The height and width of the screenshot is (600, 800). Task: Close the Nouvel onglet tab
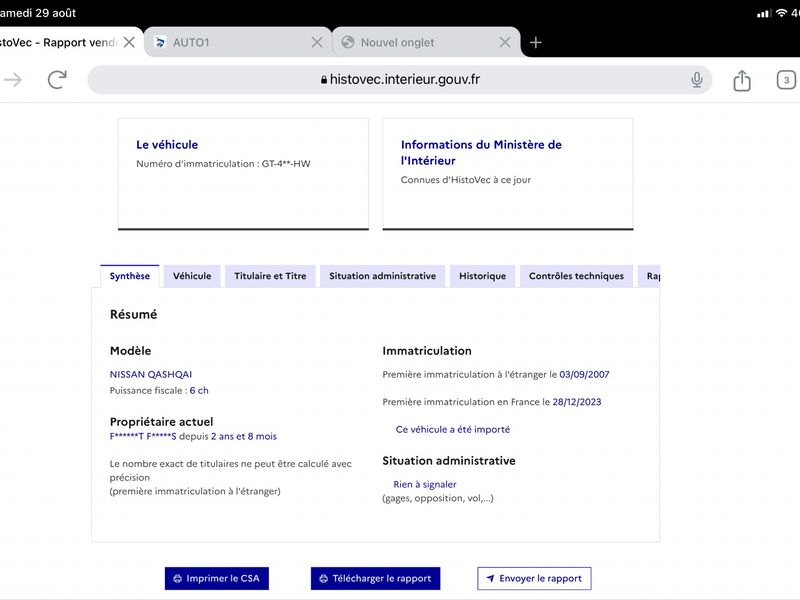click(x=505, y=42)
